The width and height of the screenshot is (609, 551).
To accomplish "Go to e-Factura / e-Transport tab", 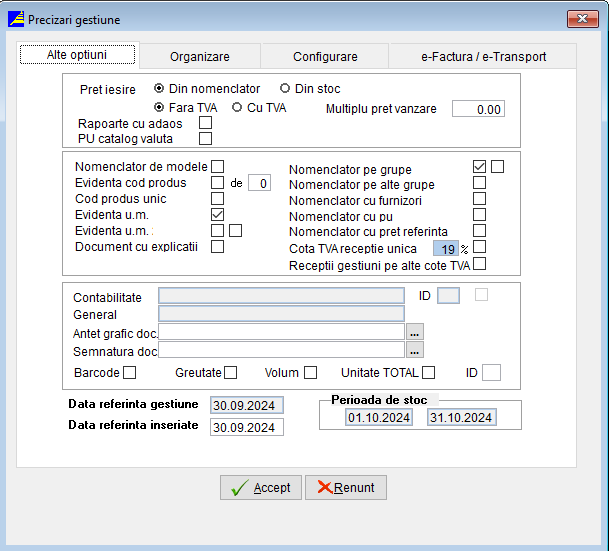I will (482, 57).
